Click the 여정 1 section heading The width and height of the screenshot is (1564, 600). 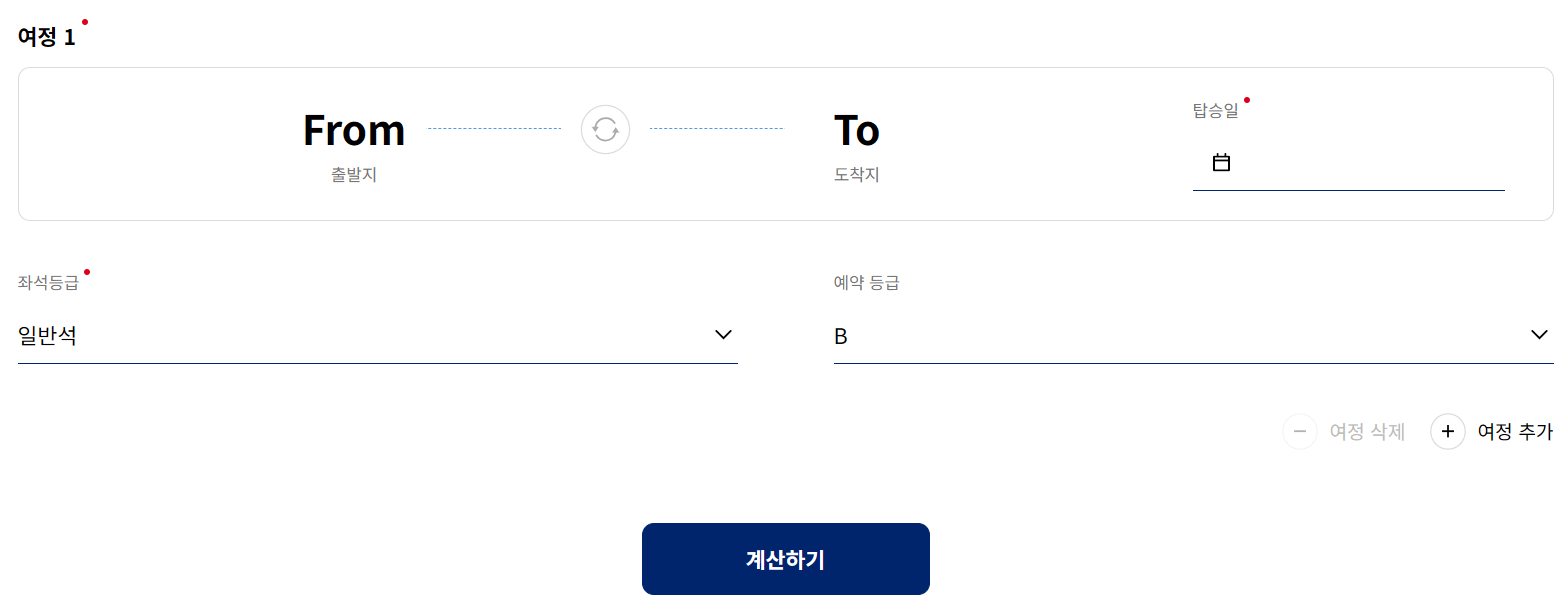[47, 35]
